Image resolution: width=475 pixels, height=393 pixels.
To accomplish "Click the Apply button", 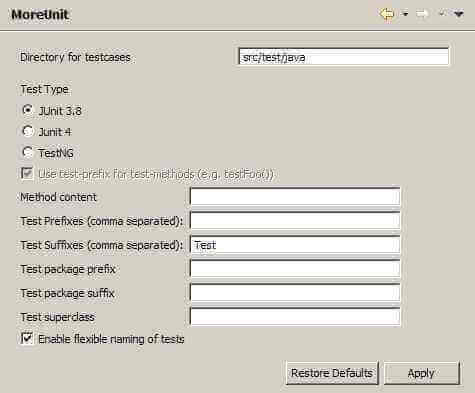I will click(422, 373).
